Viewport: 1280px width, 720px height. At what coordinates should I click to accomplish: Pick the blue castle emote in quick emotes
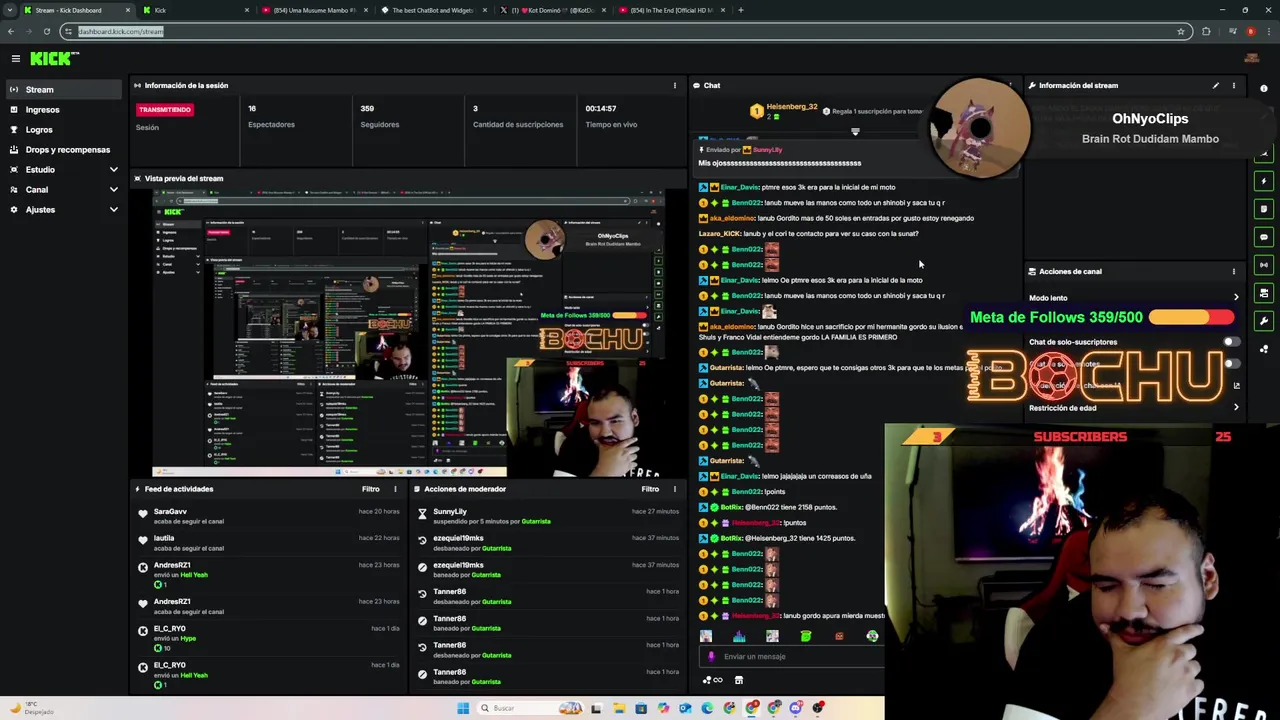tap(739, 636)
